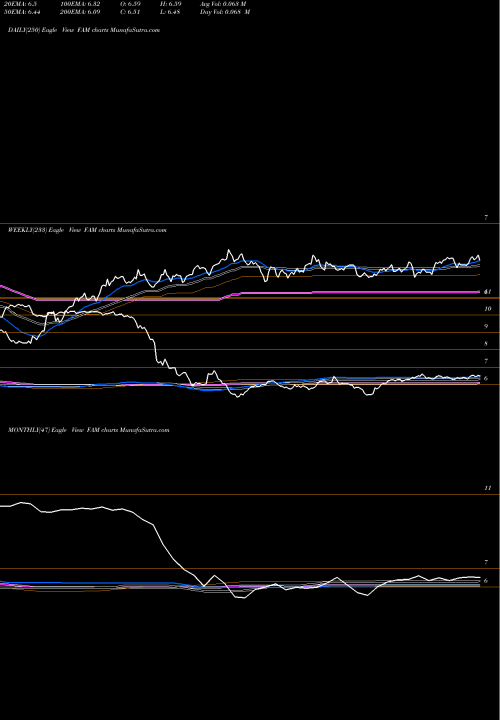500x720 pixels.
Task: Select the 50EMA value label
Action: coord(22,12)
